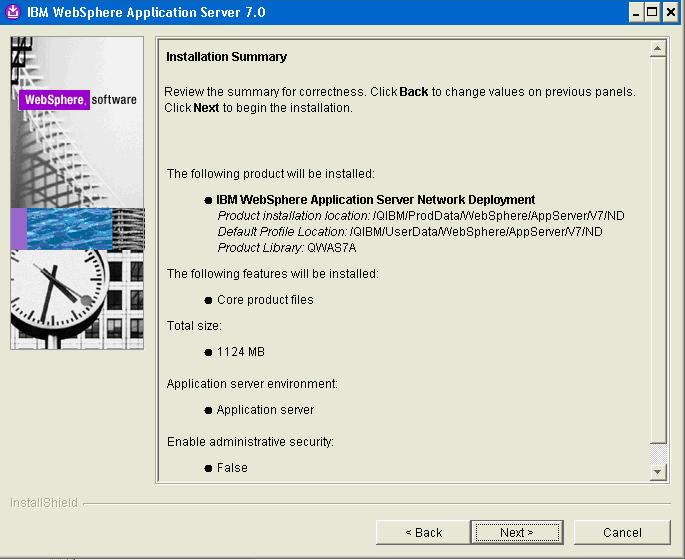The image size is (685, 560).
Task: Go back with the Back button
Action: tap(423, 532)
